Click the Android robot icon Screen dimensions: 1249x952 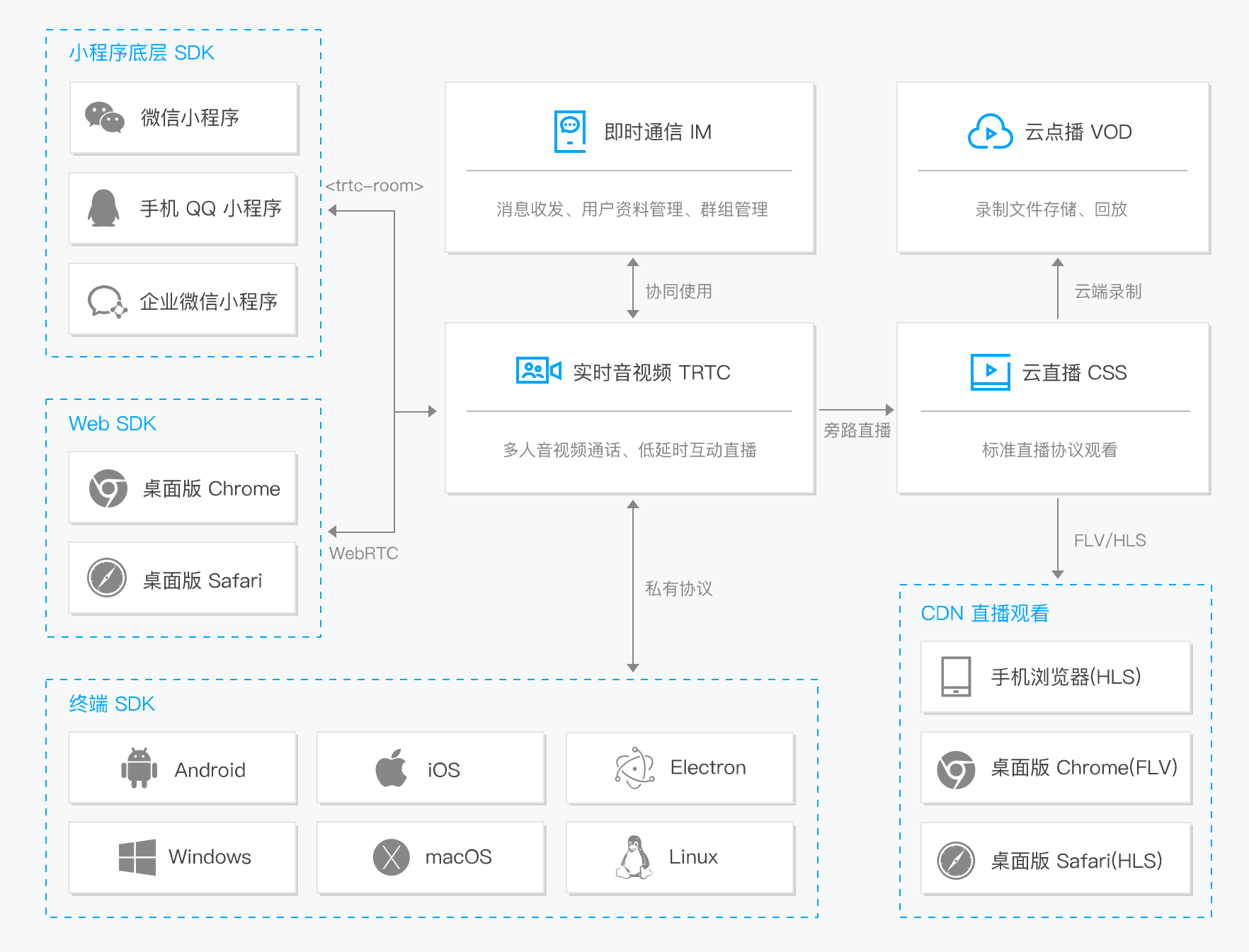coord(139,767)
